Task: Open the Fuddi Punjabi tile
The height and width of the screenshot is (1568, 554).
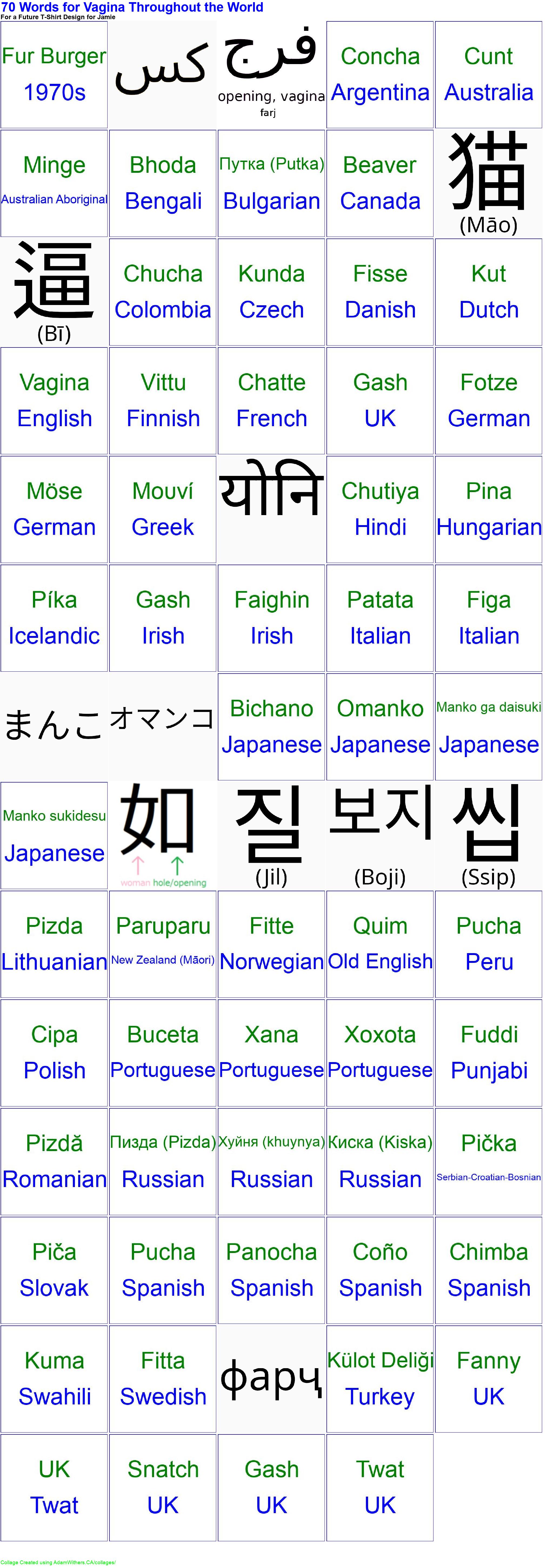Action: [488, 1052]
